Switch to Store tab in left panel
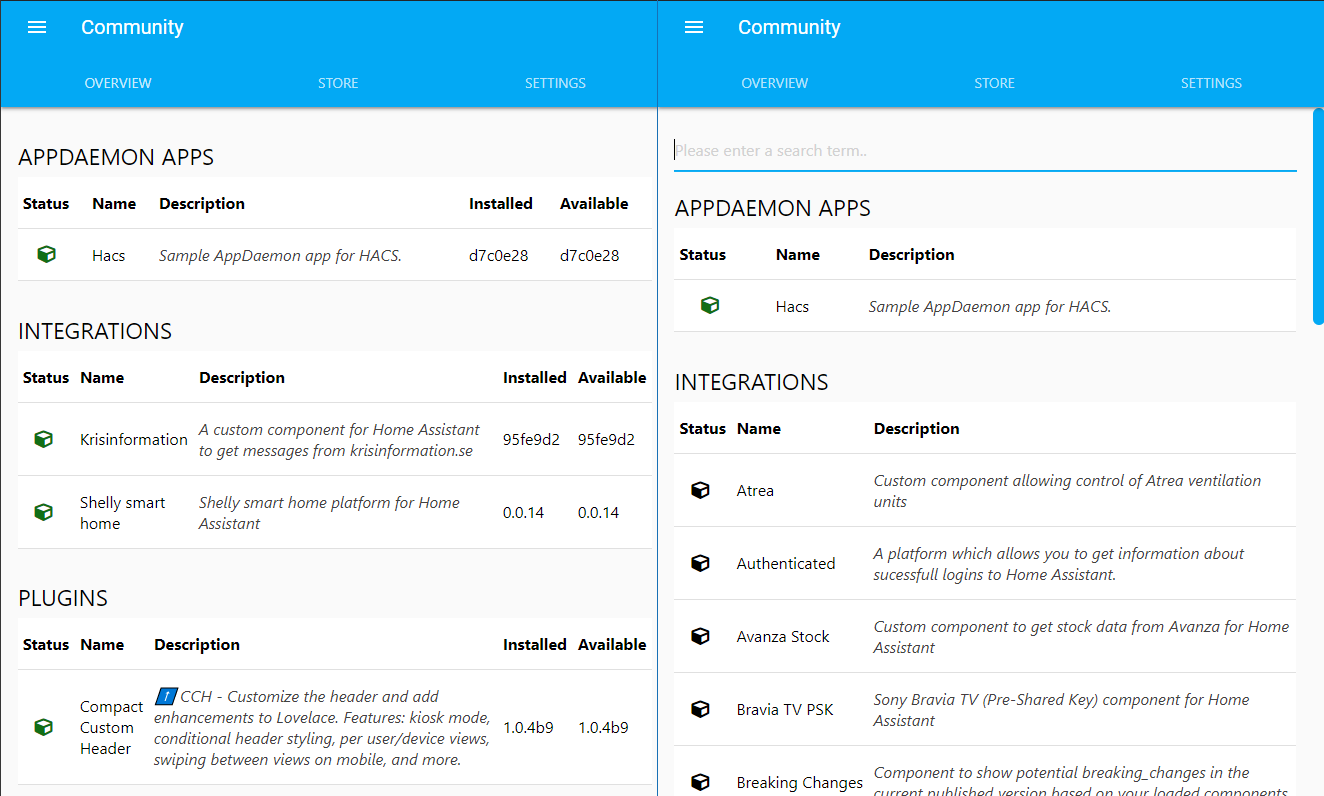The height and width of the screenshot is (796, 1324). click(x=338, y=83)
